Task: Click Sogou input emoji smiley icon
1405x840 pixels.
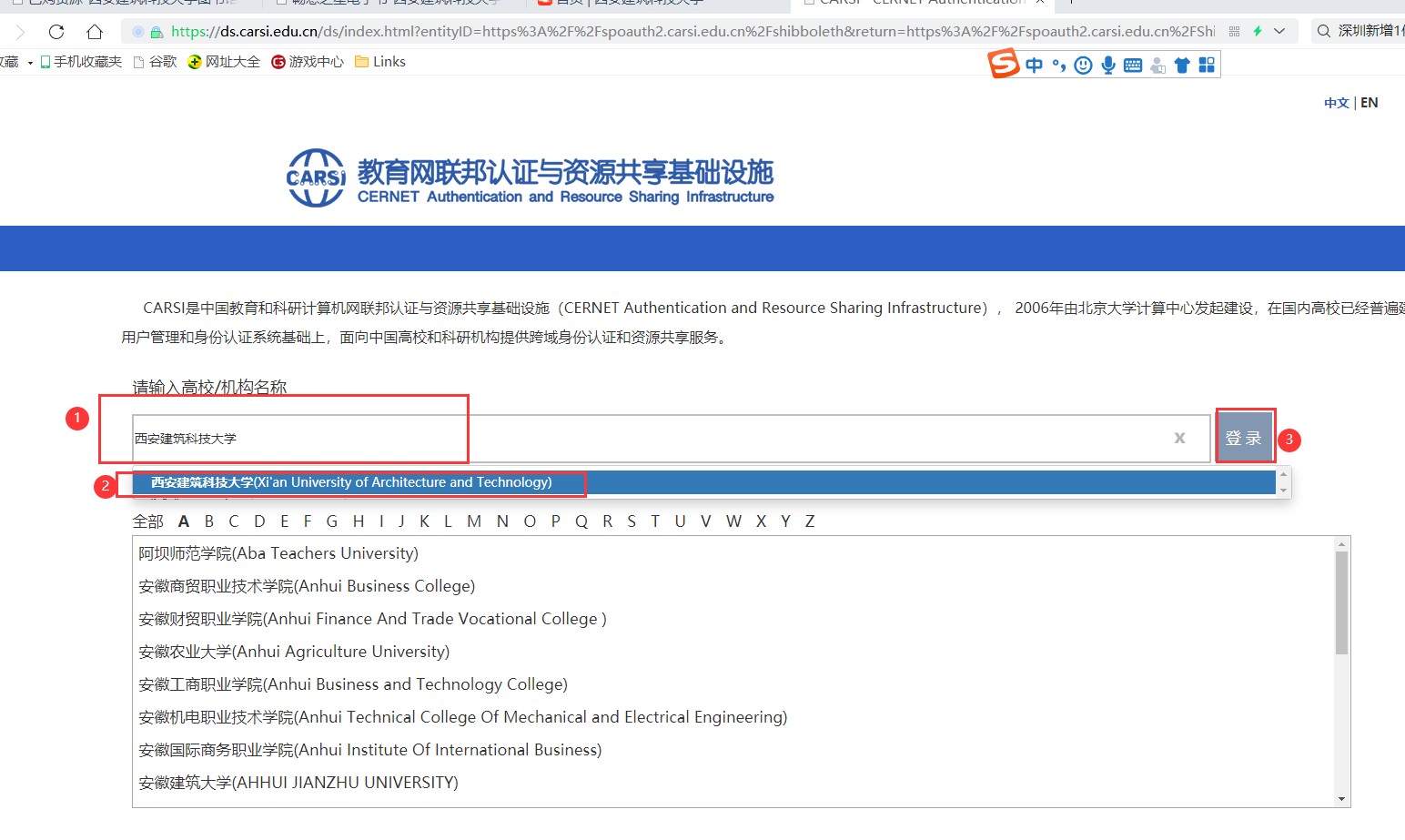Action: (x=1083, y=66)
